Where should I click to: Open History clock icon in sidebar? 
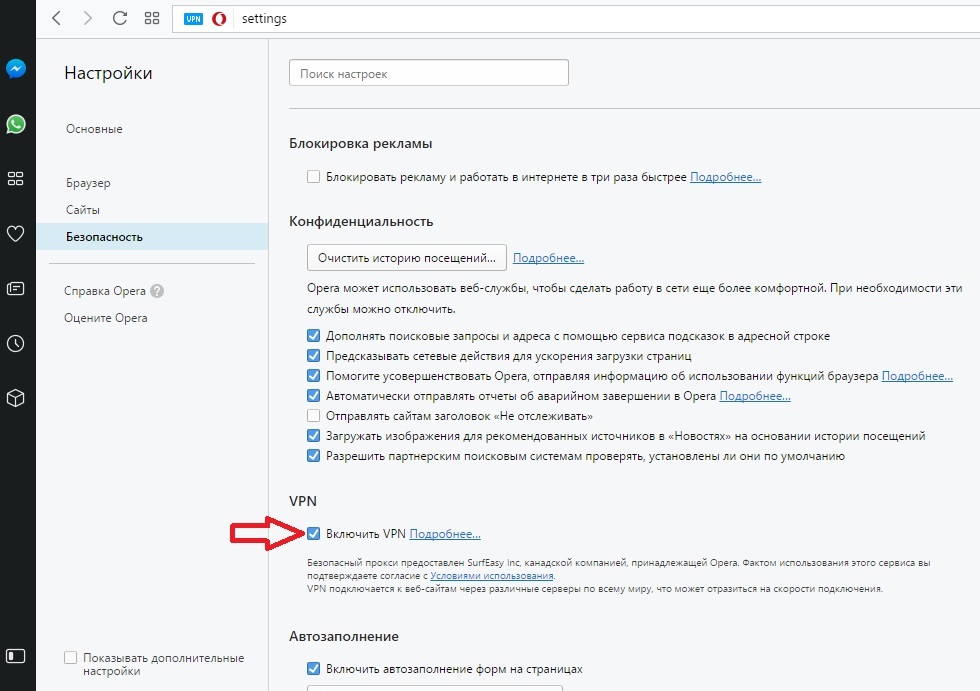(16, 343)
